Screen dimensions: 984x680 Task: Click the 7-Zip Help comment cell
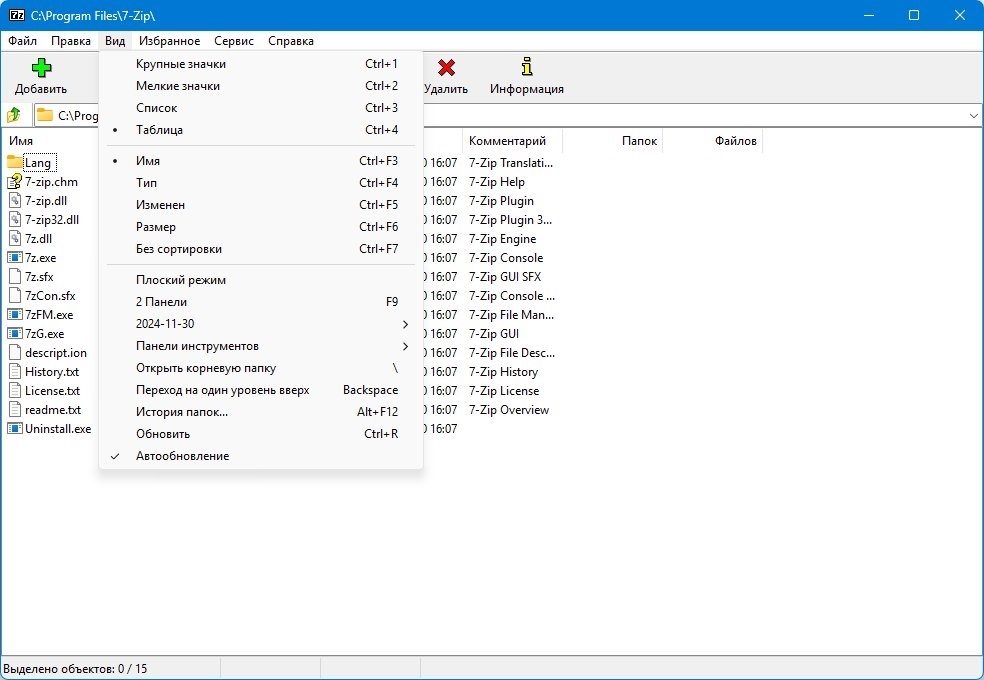coord(496,182)
